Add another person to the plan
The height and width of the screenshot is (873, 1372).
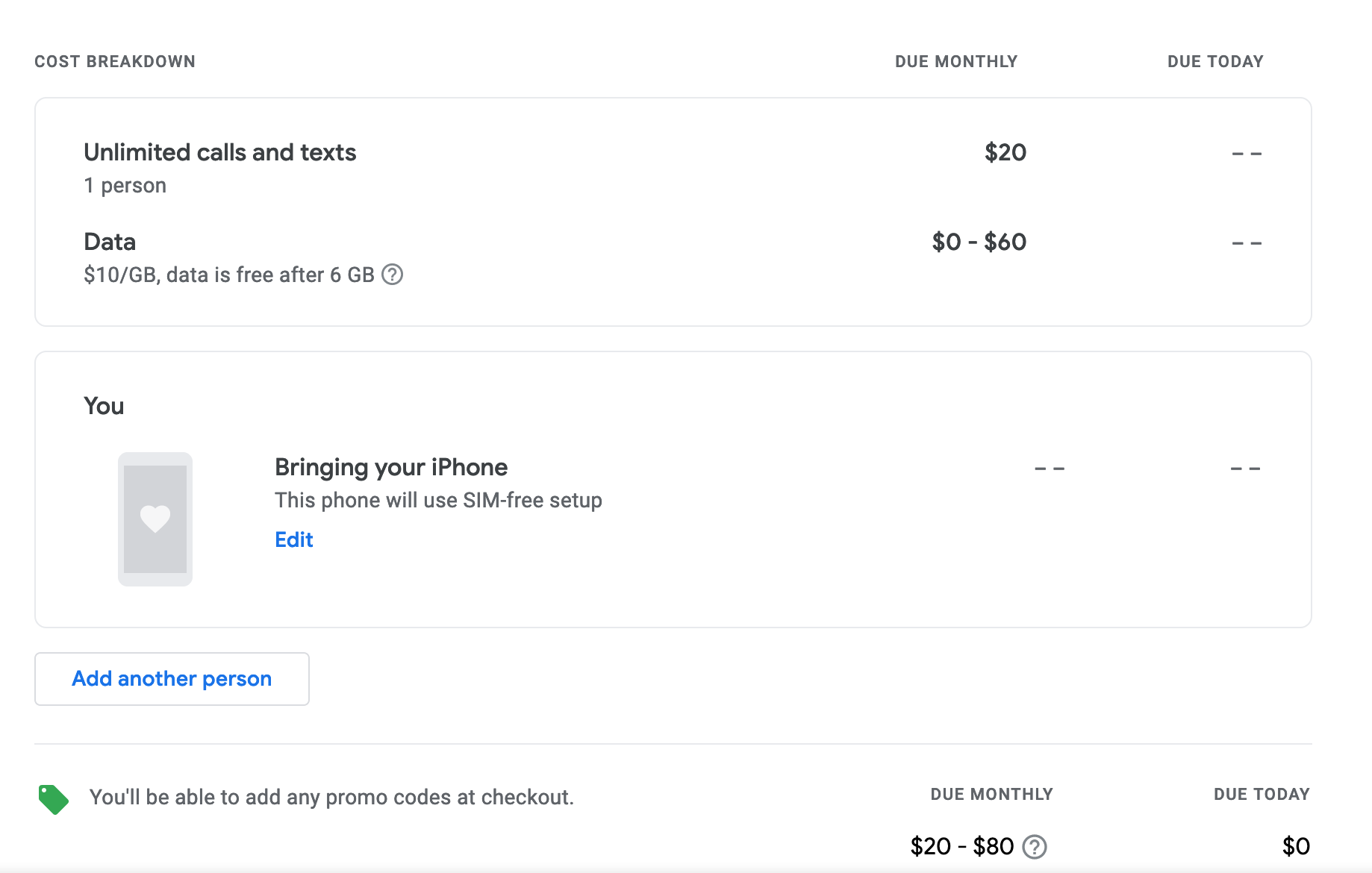[x=172, y=679]
